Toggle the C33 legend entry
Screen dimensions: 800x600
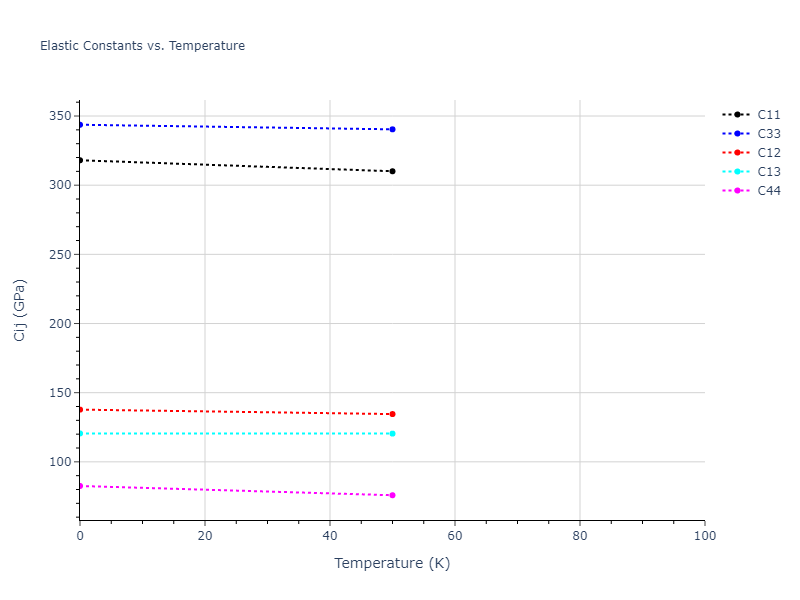click(768, 133)
